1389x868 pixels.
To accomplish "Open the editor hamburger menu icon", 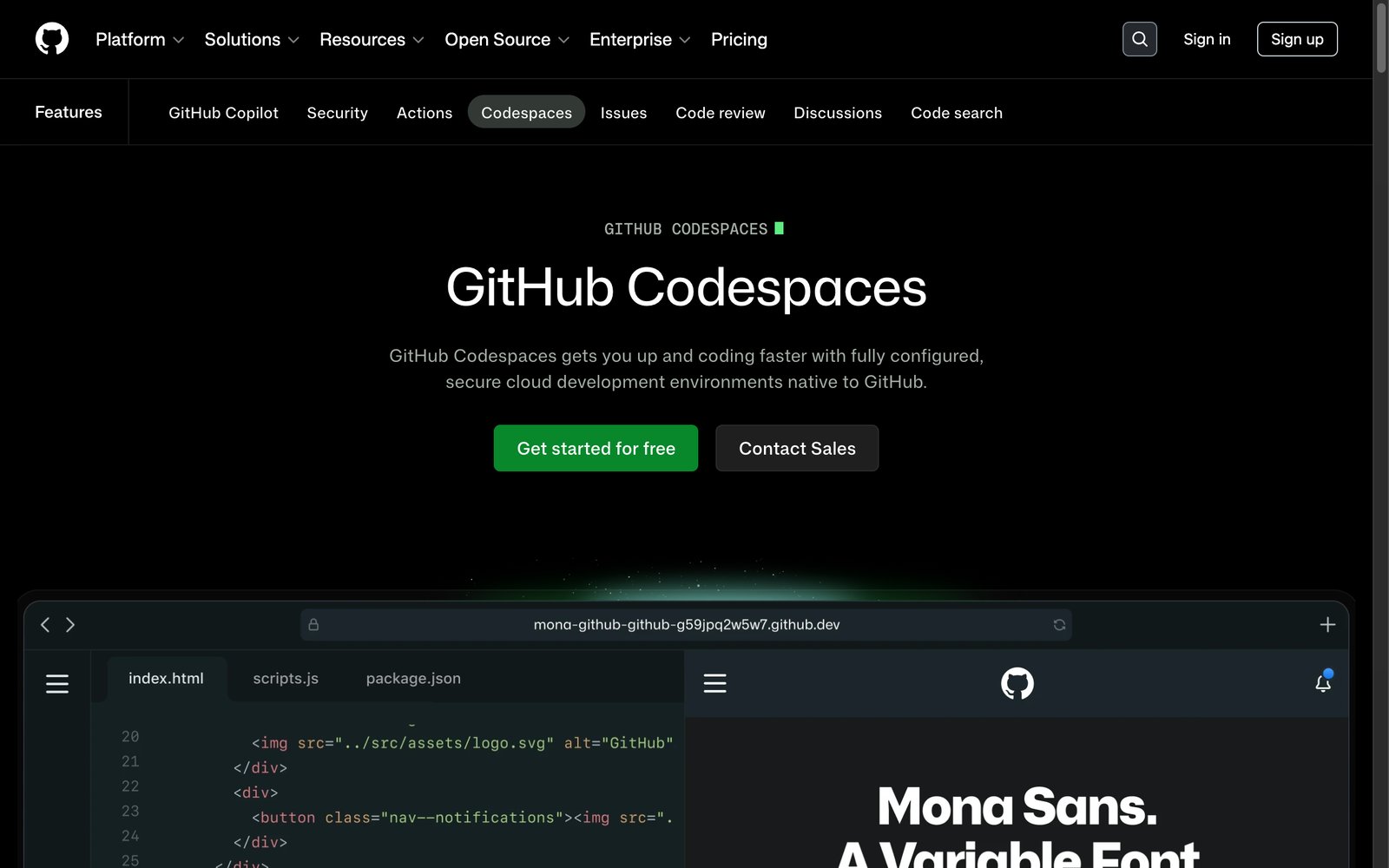I will click(x=57, y=684).
